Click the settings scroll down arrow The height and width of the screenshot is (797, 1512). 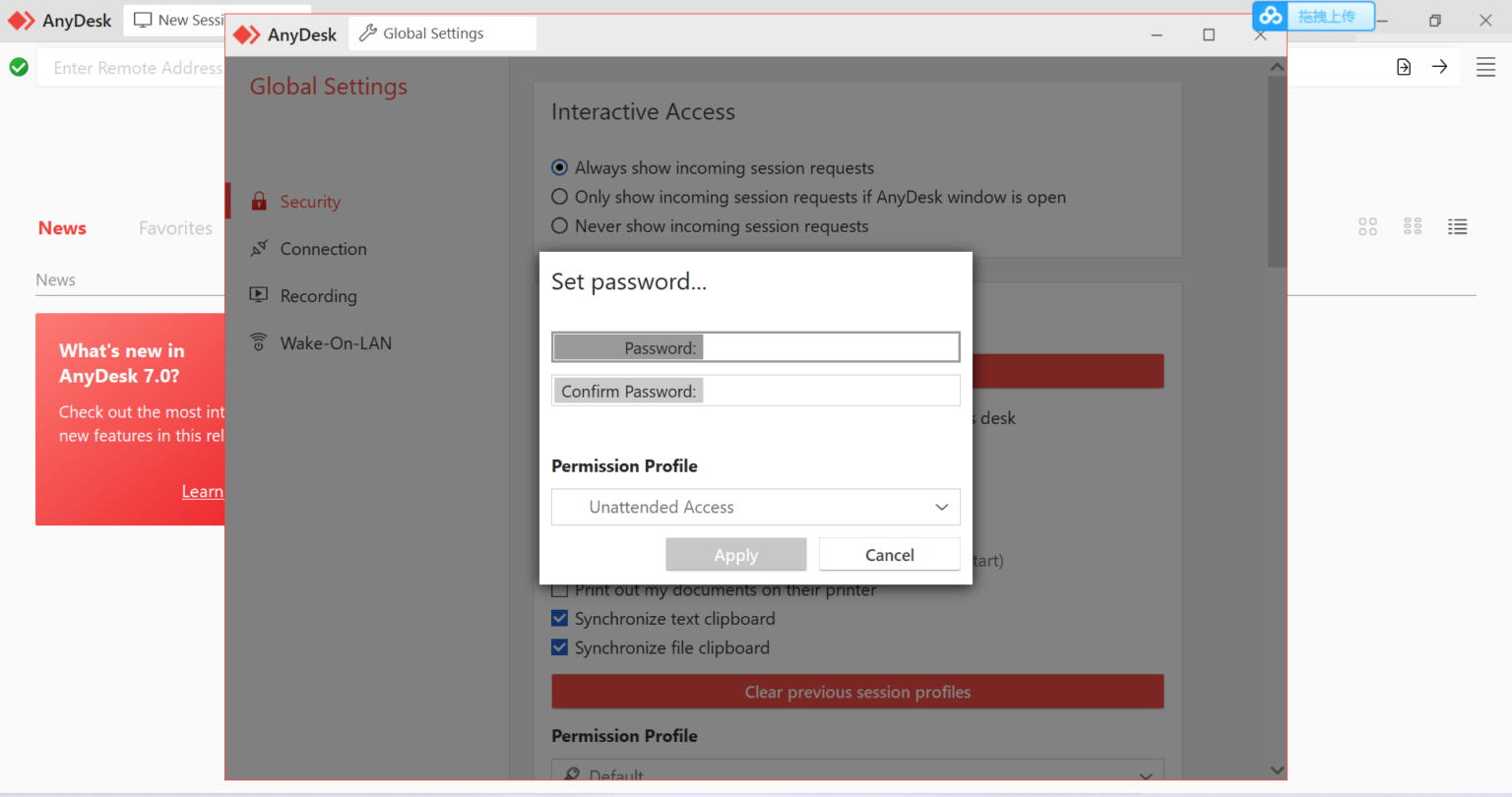click(x=1277, y=769)
